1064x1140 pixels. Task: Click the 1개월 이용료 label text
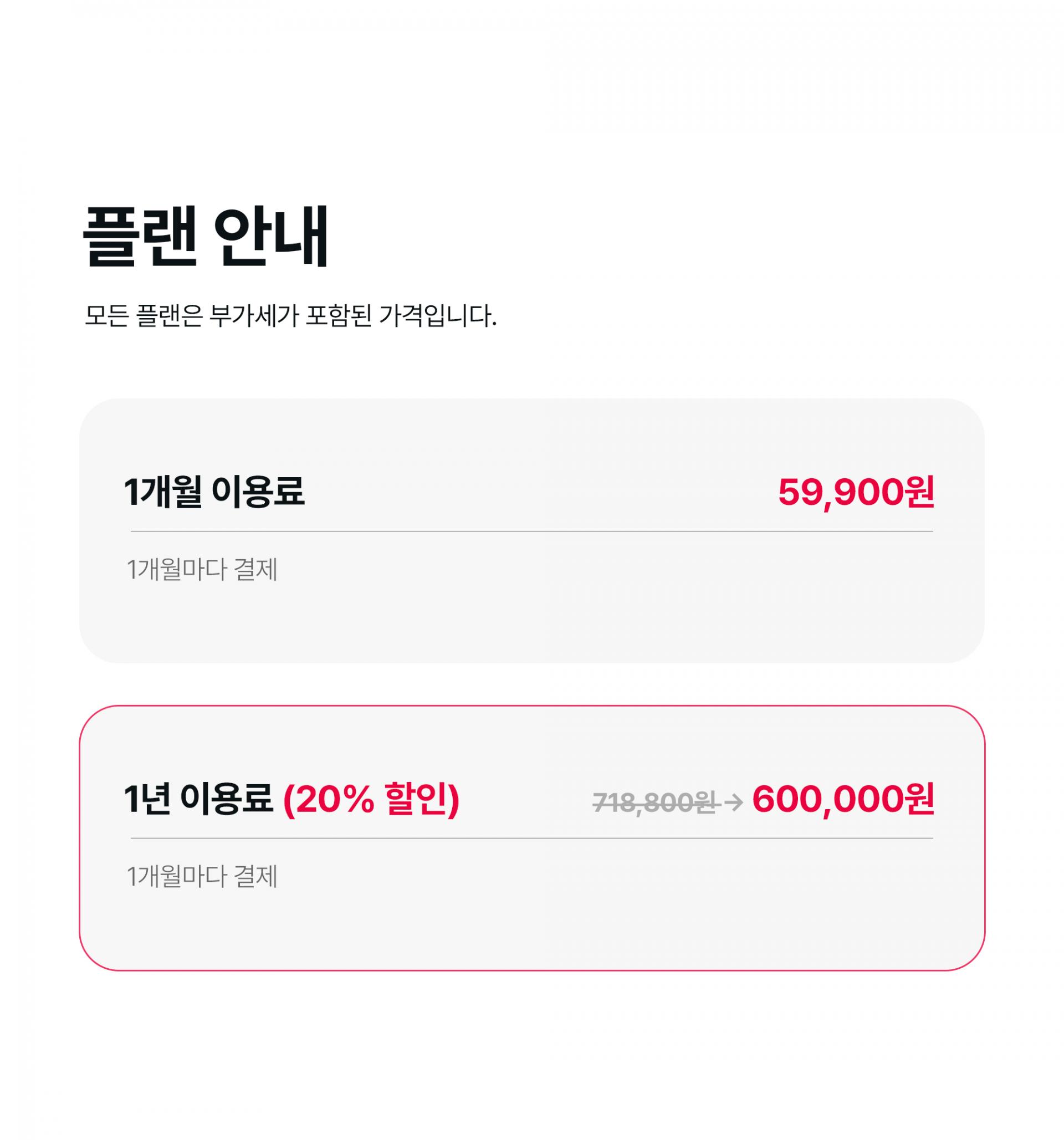pyautogui.click(x=214, y=492)
